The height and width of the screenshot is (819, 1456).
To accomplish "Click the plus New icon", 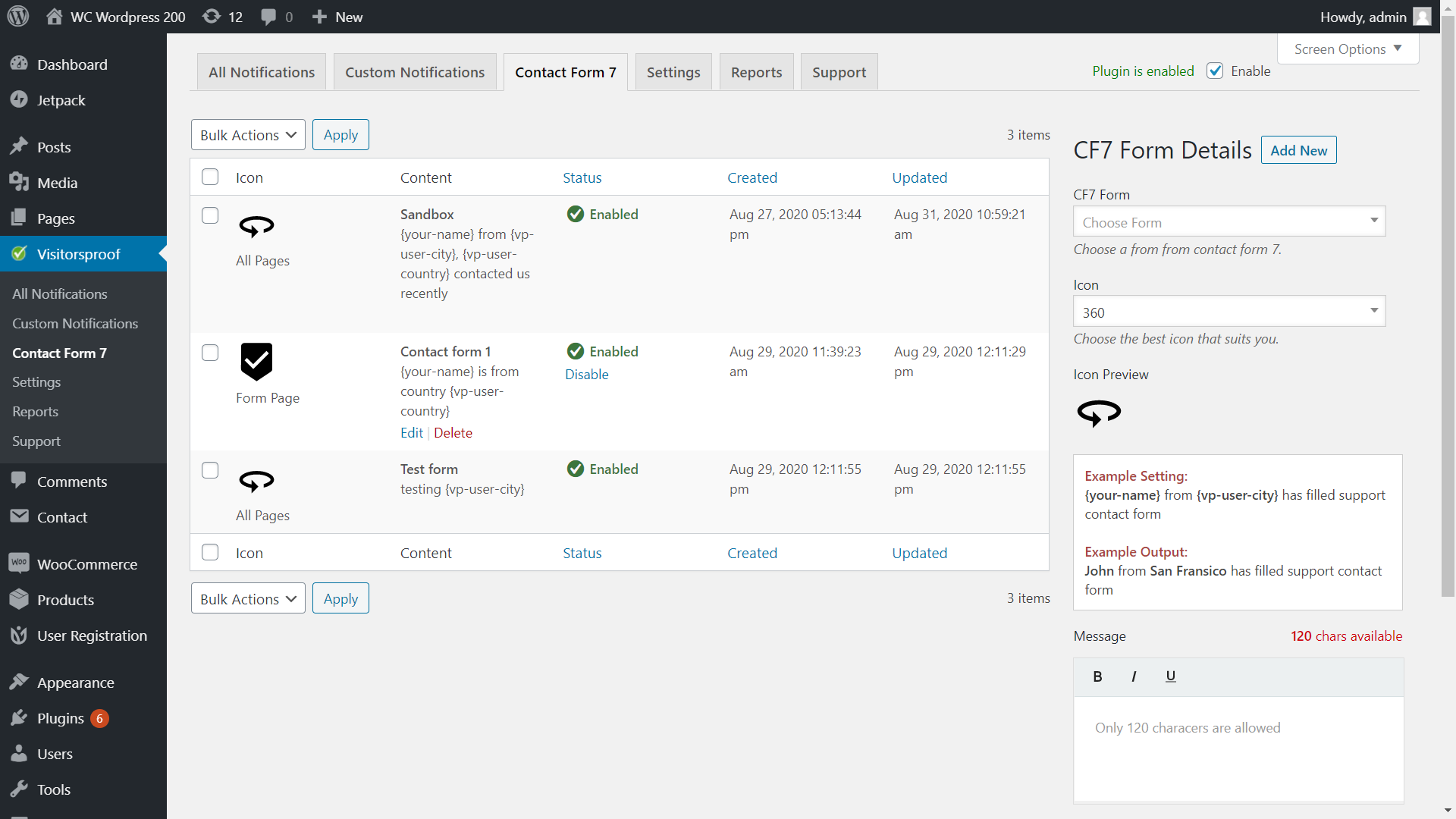I will (x=319, y=17).
